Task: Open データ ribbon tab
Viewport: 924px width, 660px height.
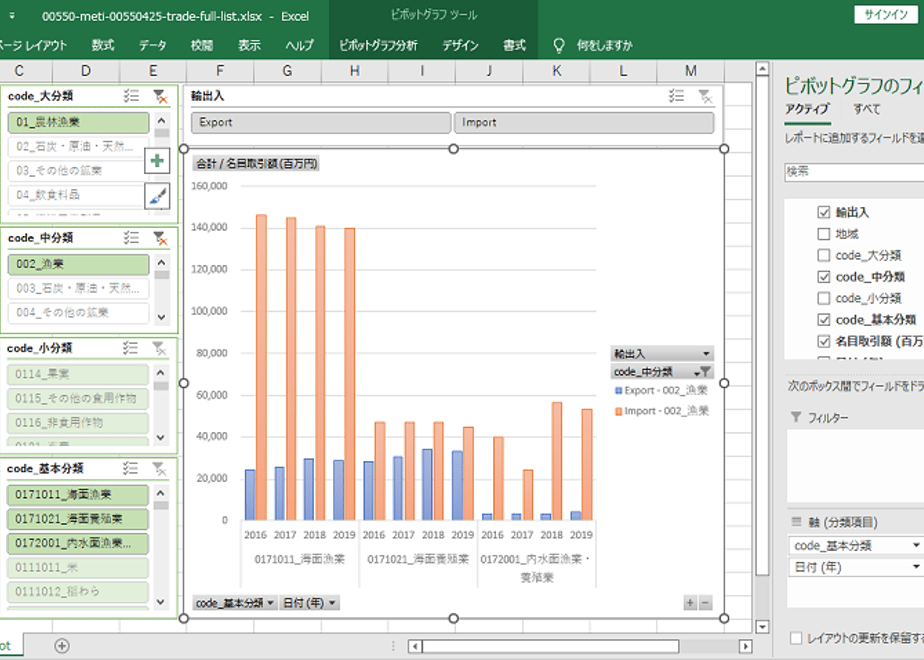Action: (153, 45)
